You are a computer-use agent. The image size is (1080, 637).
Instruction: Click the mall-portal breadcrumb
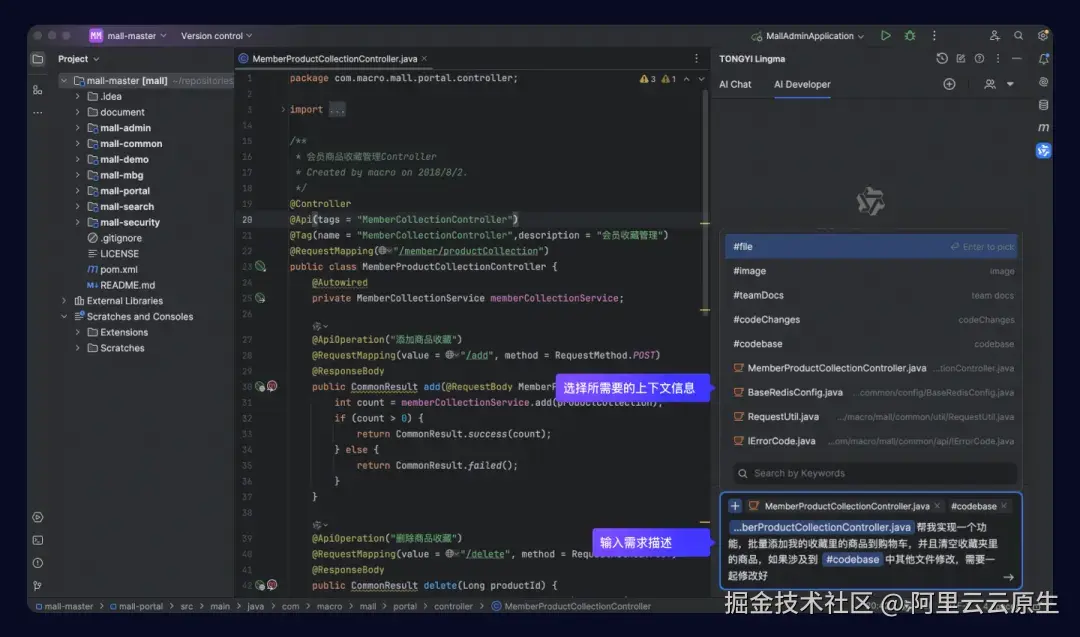[141, 607]
